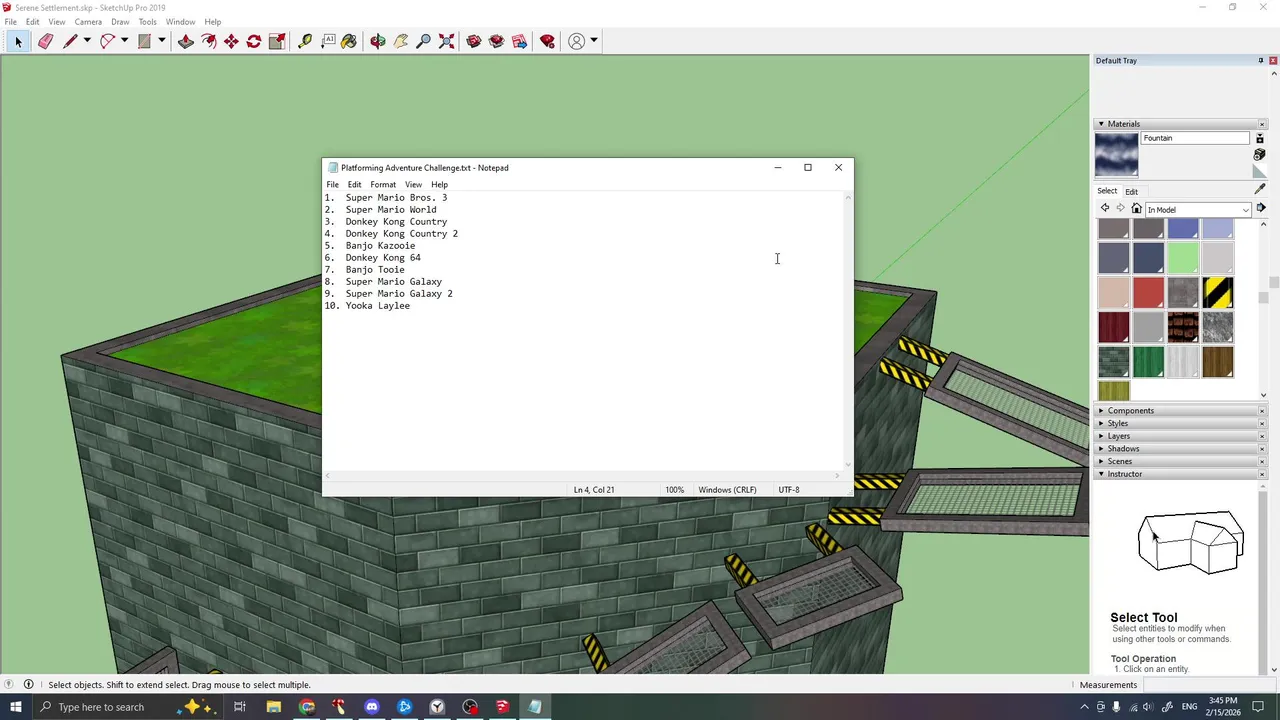
Task: Collapse the Materials panel
Action: [1101, 124]
